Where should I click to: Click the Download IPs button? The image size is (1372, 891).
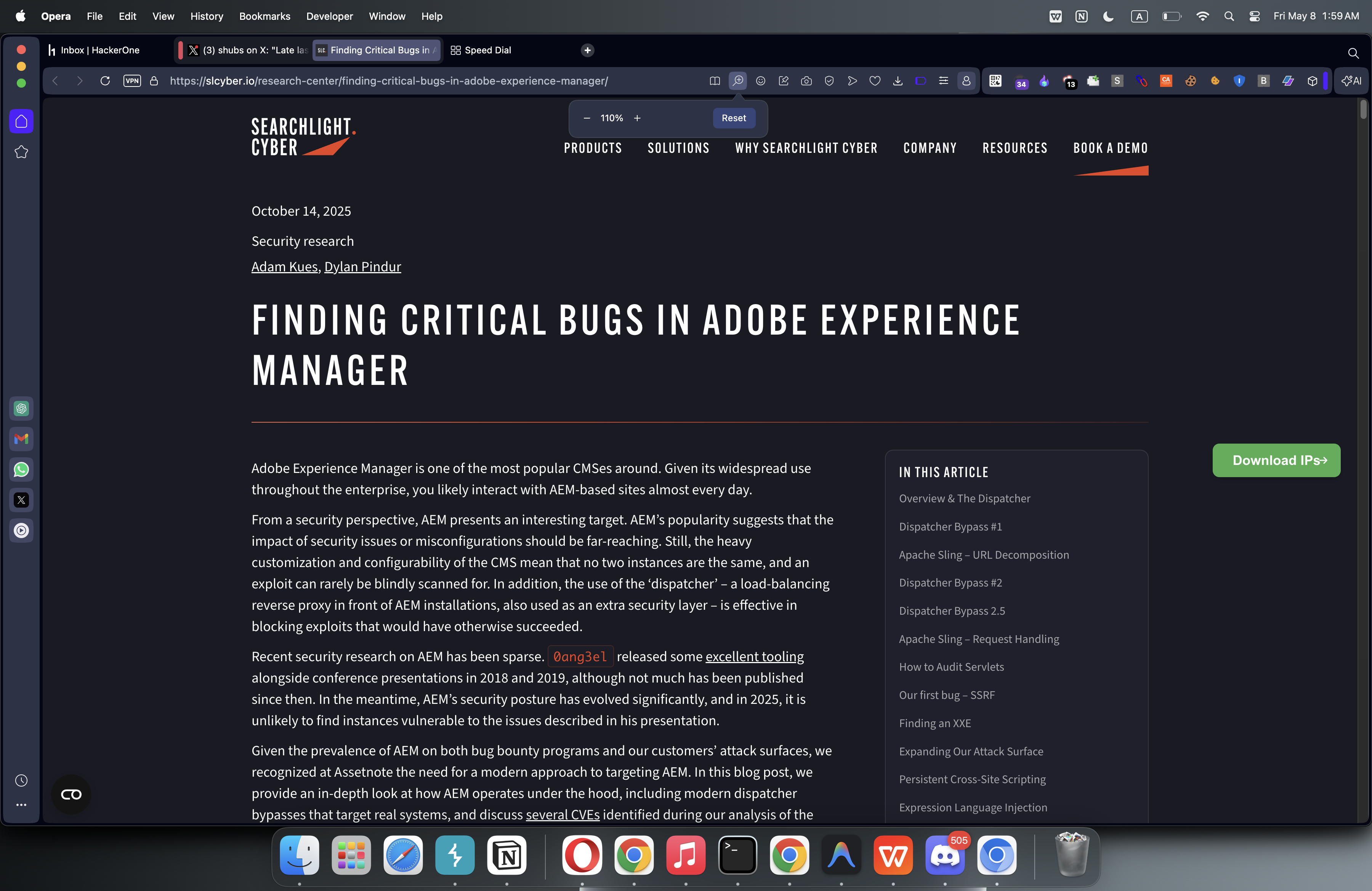pos(1276,460)
